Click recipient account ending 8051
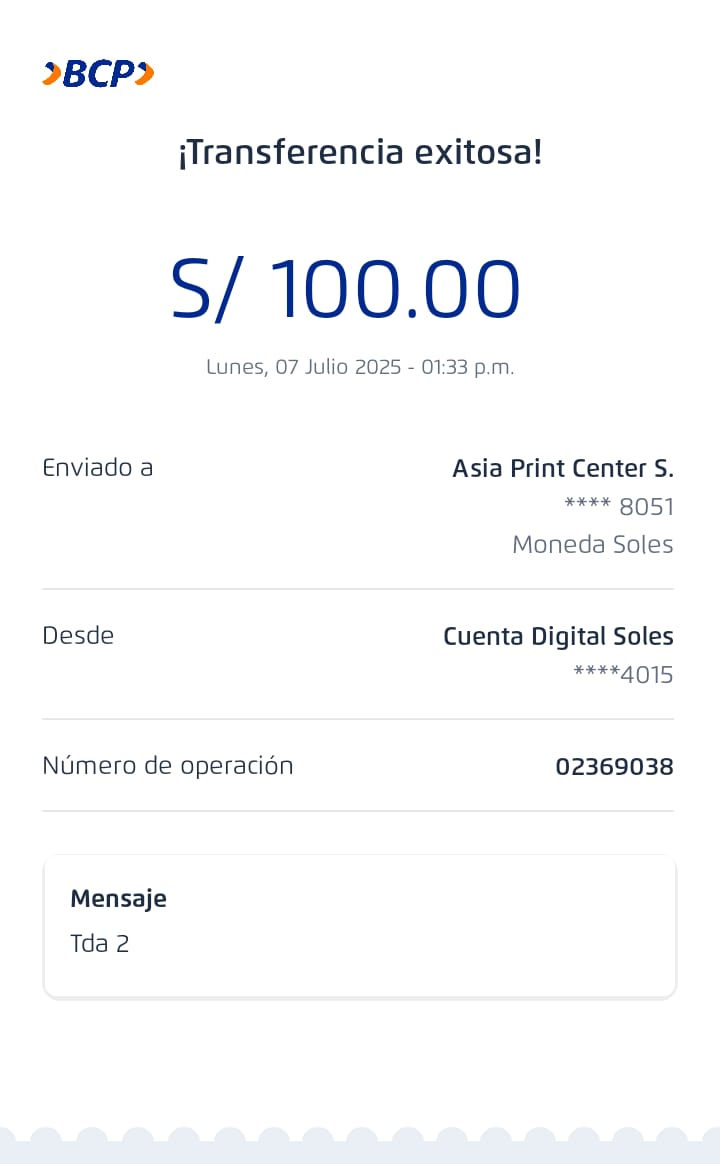 coord(619,507)
